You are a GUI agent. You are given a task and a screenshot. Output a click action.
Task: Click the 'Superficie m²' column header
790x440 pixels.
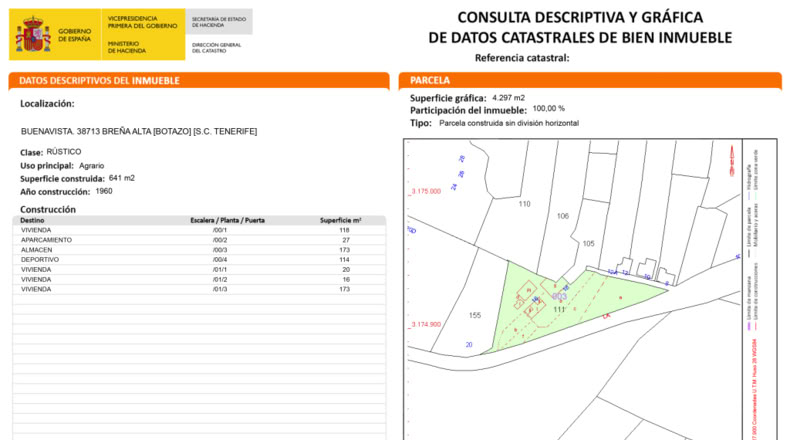tap(341, 220)
